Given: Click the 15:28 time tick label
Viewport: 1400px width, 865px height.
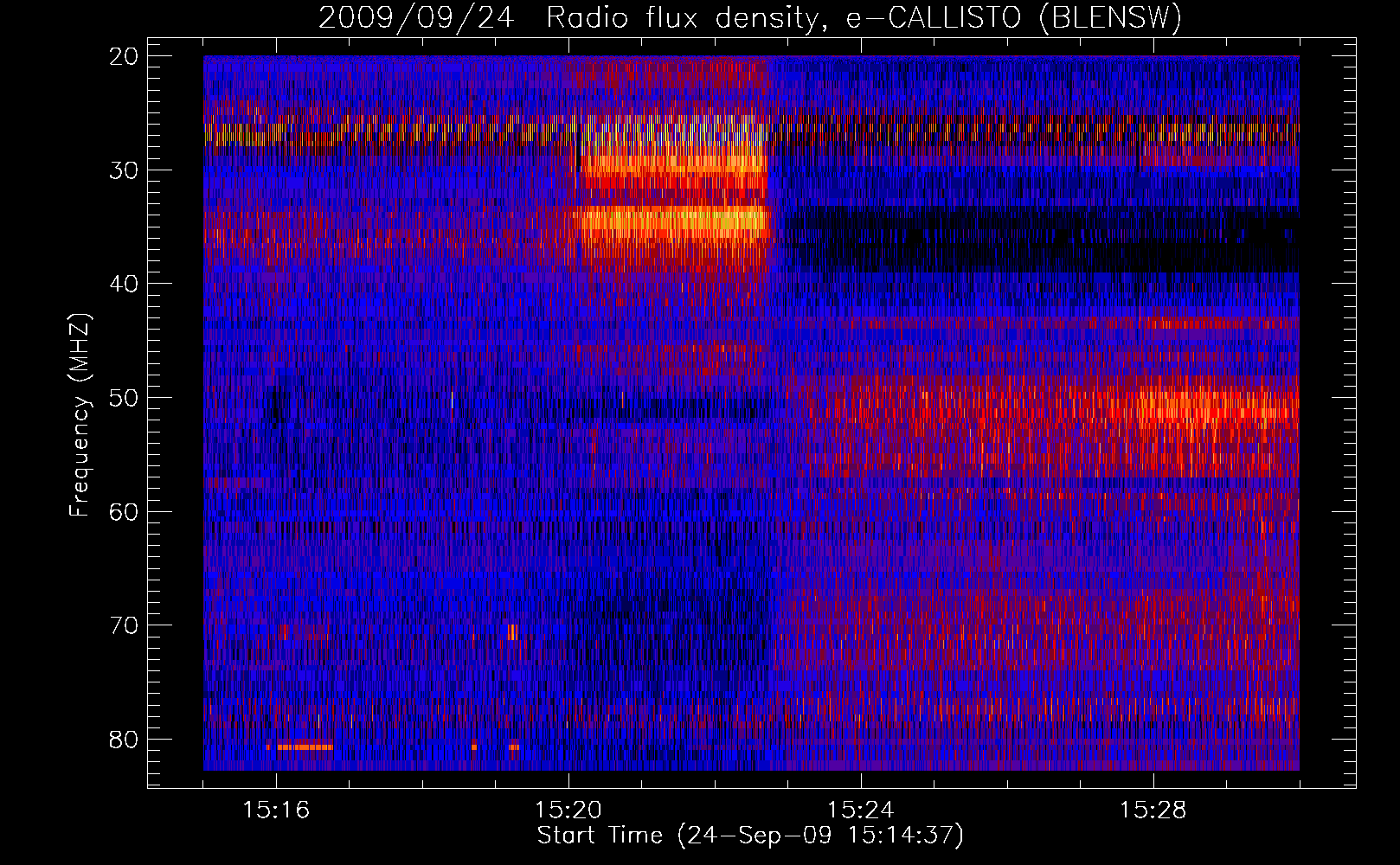Looking at the screenshot, I should (1153, 811).
